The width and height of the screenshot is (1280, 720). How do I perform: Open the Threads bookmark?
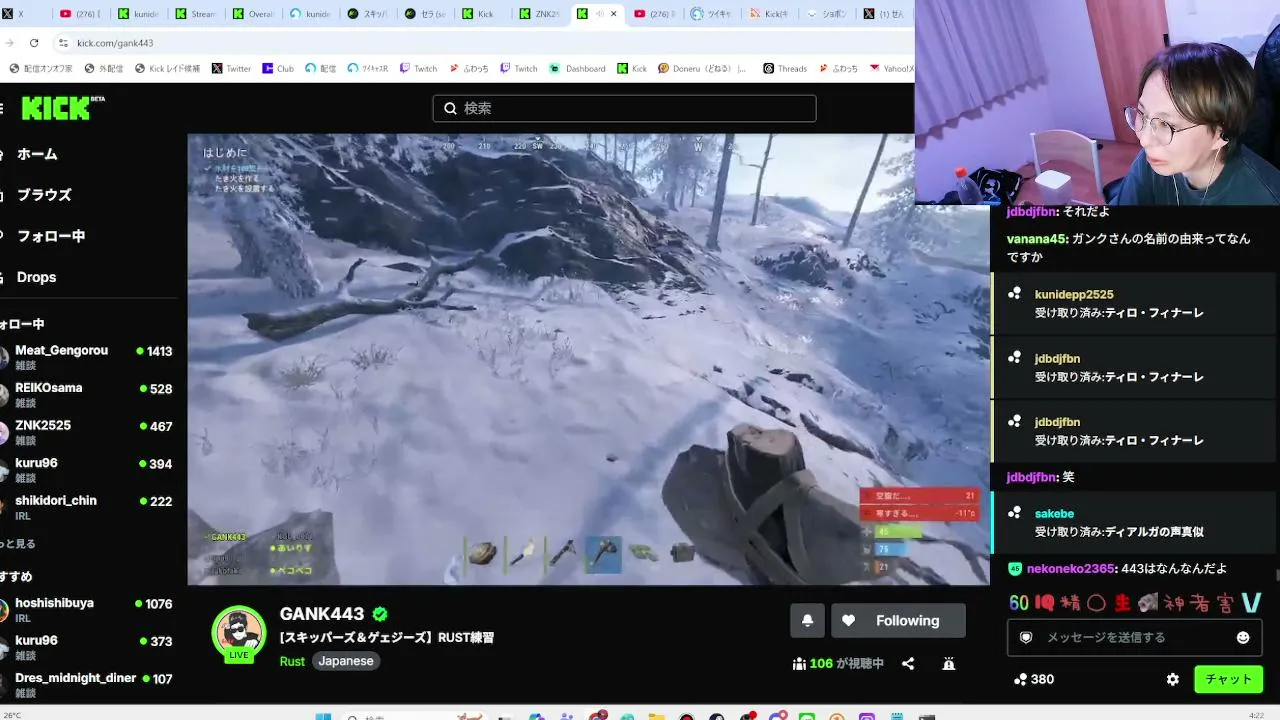(x=785, y=69)
